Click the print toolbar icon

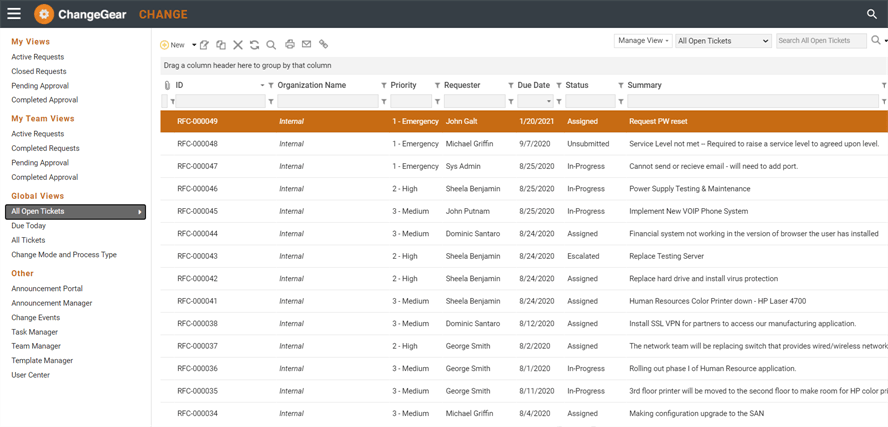(290, 45)
